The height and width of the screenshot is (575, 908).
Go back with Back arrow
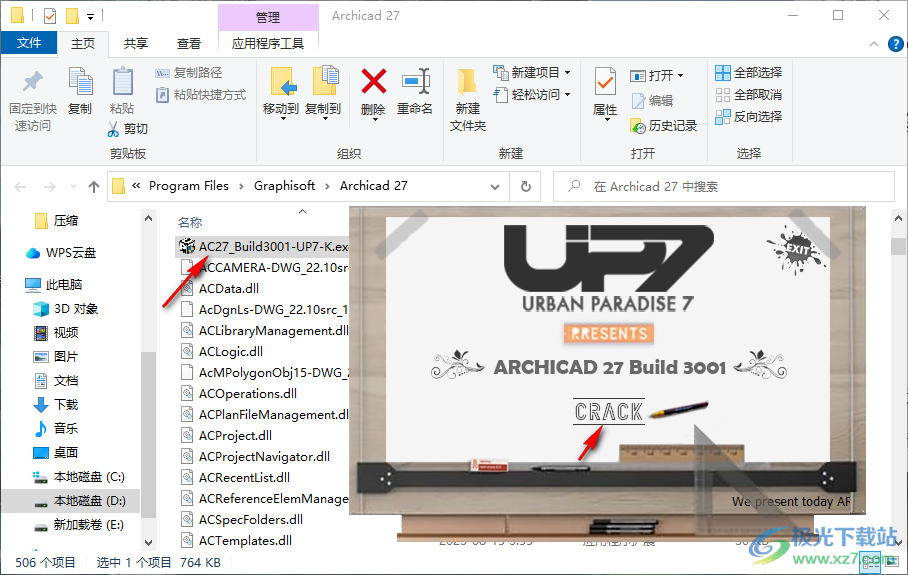[20, 186]
